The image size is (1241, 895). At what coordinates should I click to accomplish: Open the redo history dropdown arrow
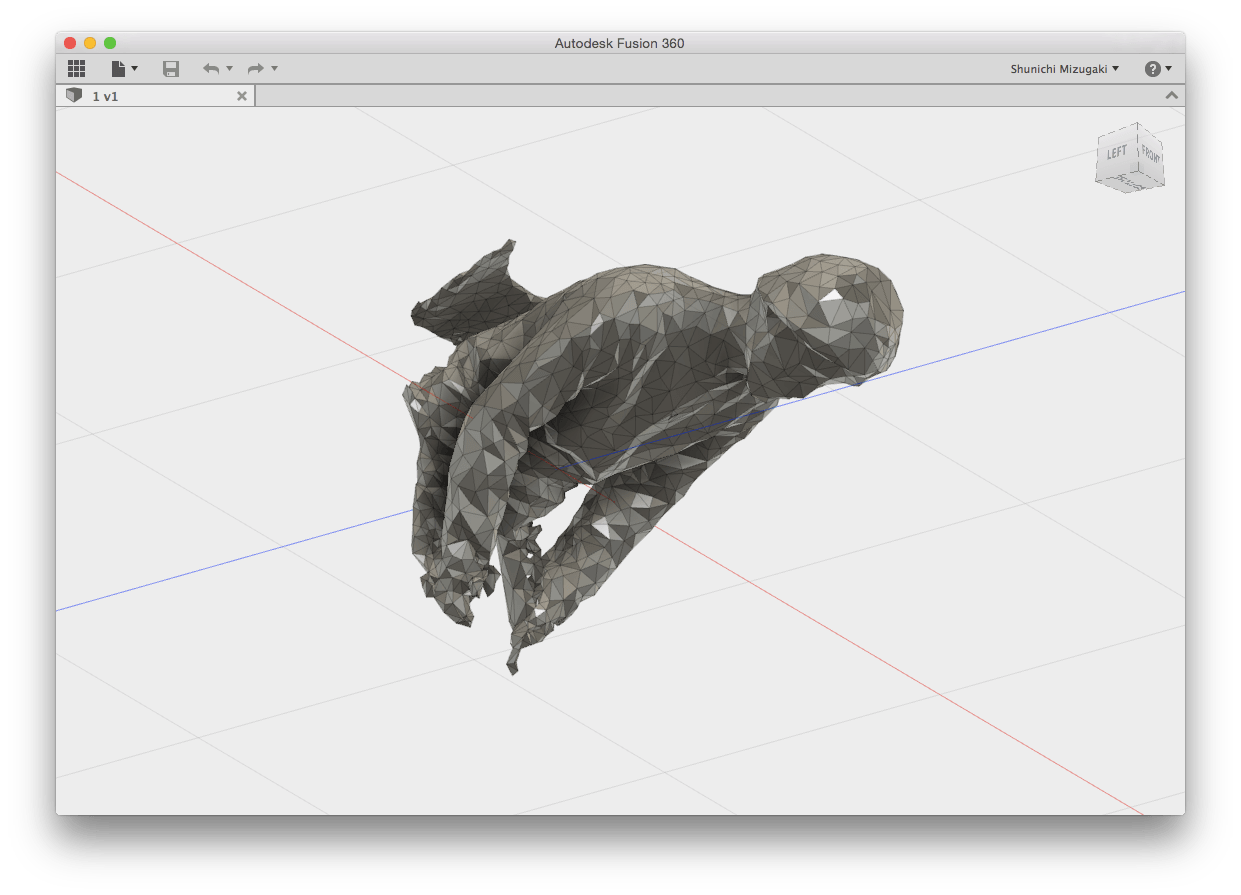pos(274,69)
